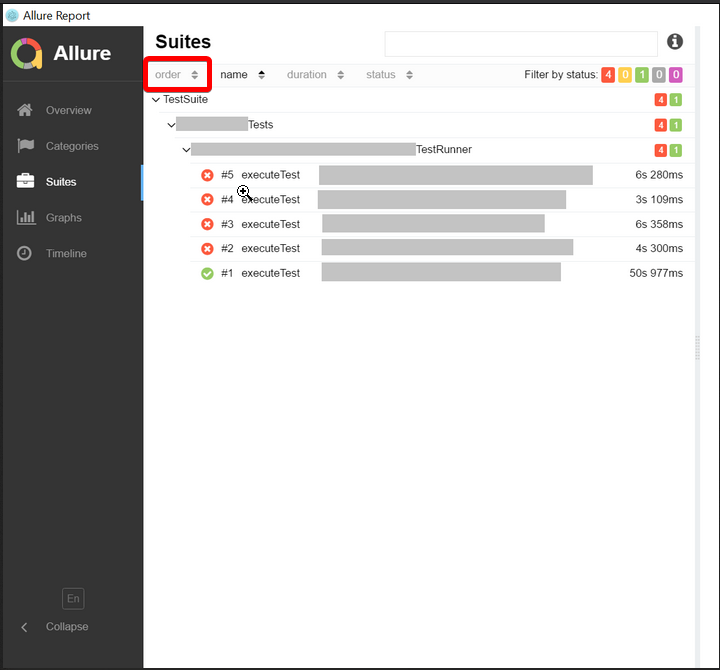The image size is (720, 670).
Task: Click the failed status icon of test #2
Action: (207, 248)
